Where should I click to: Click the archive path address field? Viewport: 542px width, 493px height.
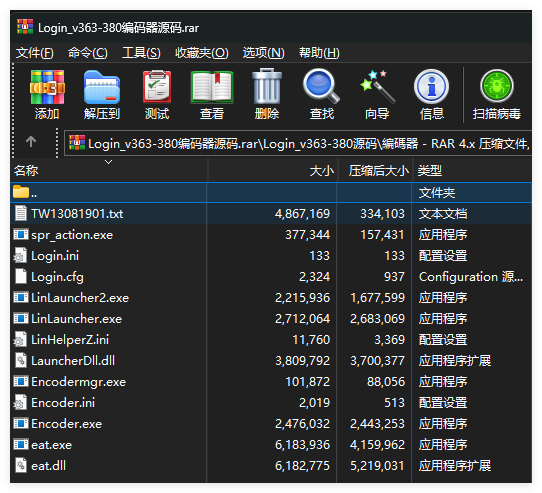298,143
